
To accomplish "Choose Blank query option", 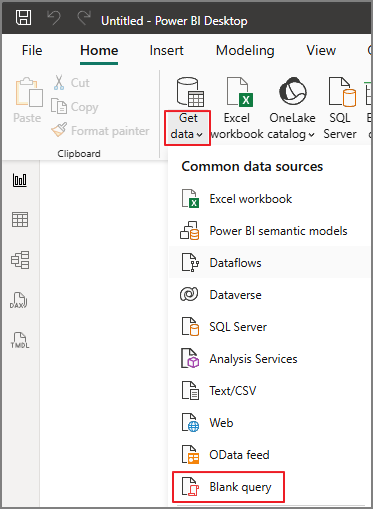I will tap(229, 487).
